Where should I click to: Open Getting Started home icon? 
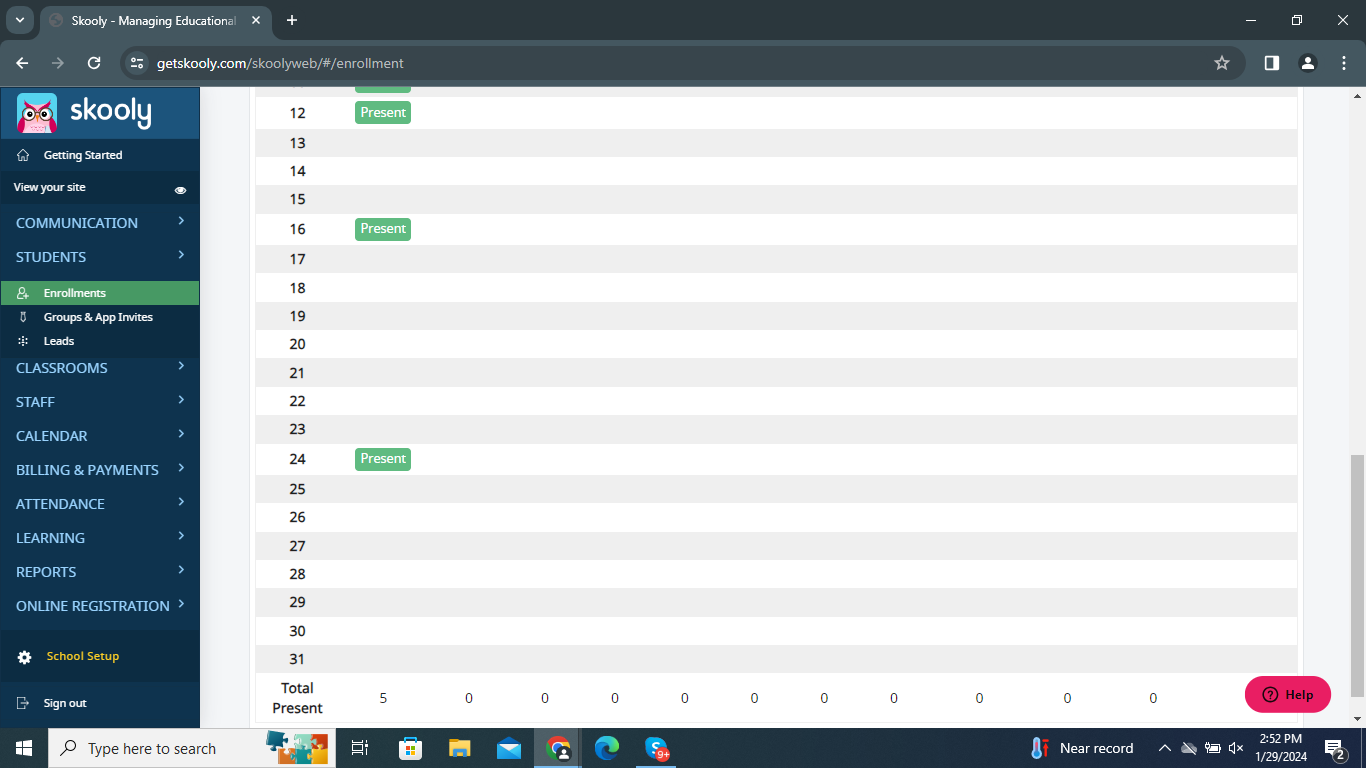coord(23,155)
